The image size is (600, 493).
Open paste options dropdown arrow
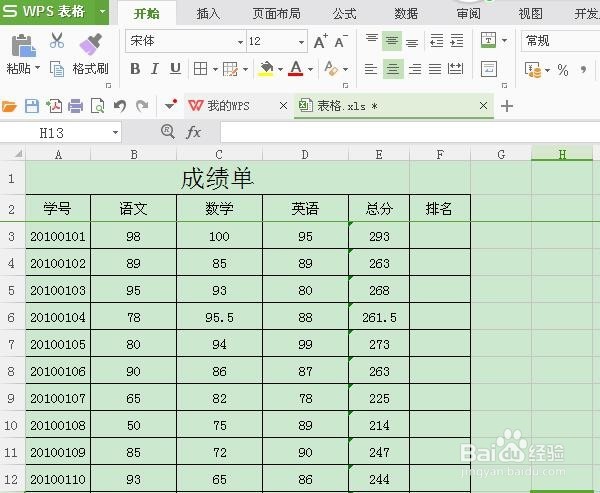point(38,68)
